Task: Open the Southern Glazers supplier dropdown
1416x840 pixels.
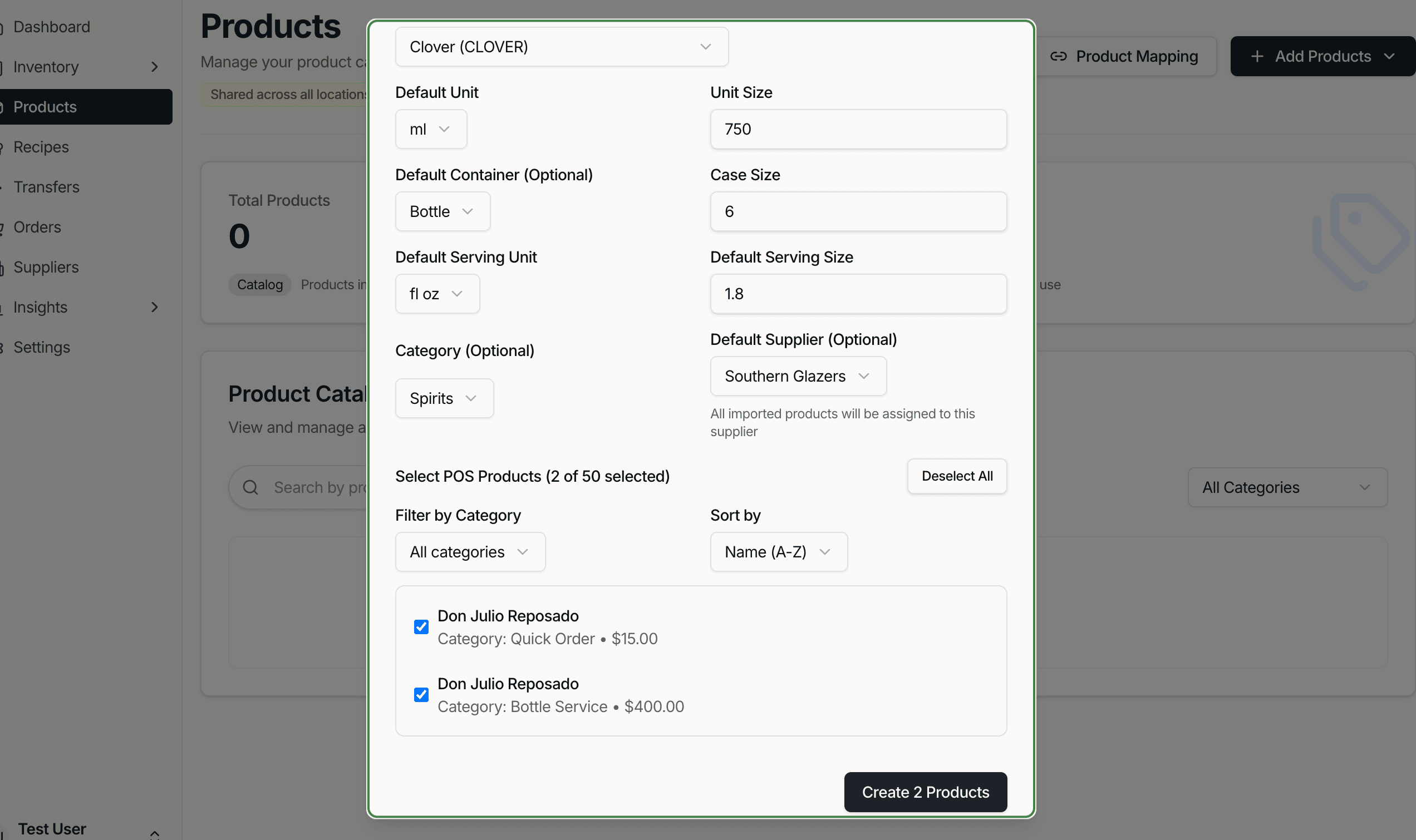Action: [x=798, y=376]
